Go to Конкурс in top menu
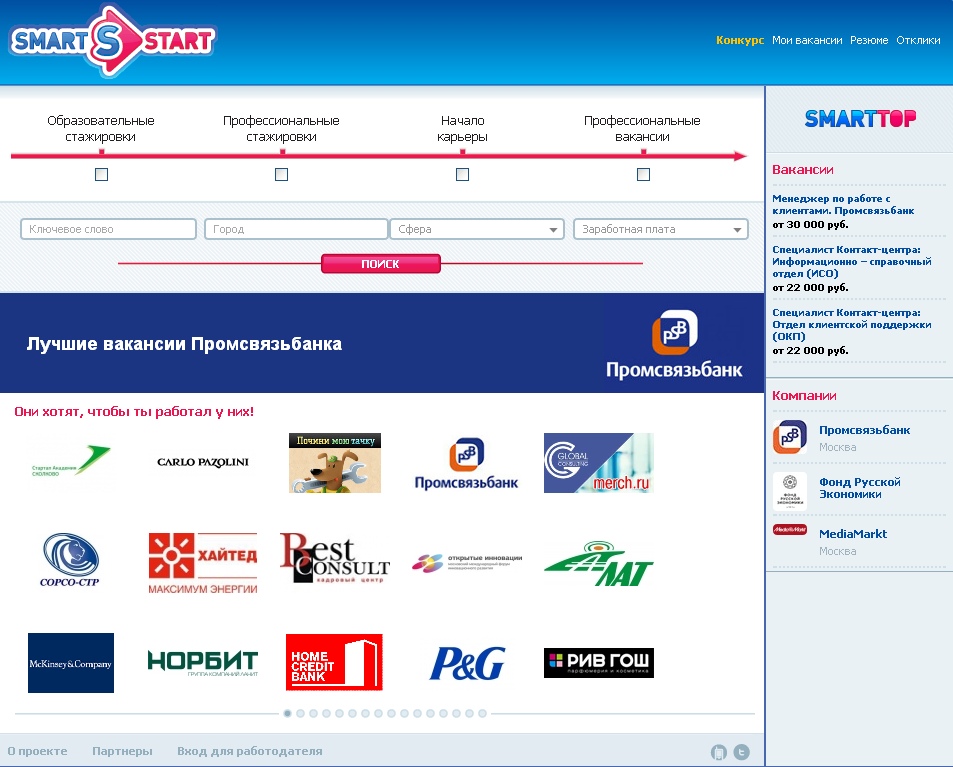This screenshot has width=953, height=767. 740,40
